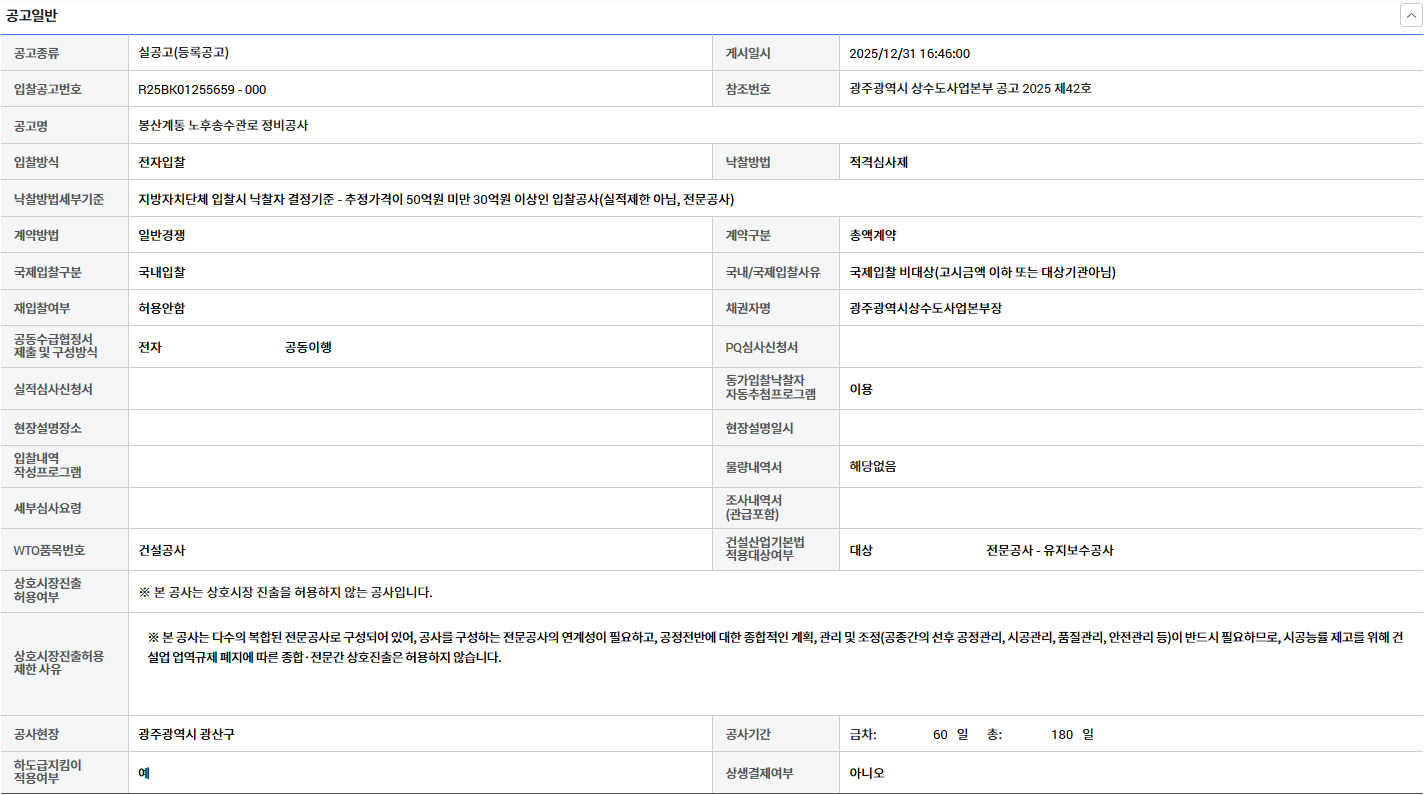The height and width of the screenshot is (795, 1424).
Task: Click the creditor name 광주광역시상수도사업본부장
Action: [925, 308]
